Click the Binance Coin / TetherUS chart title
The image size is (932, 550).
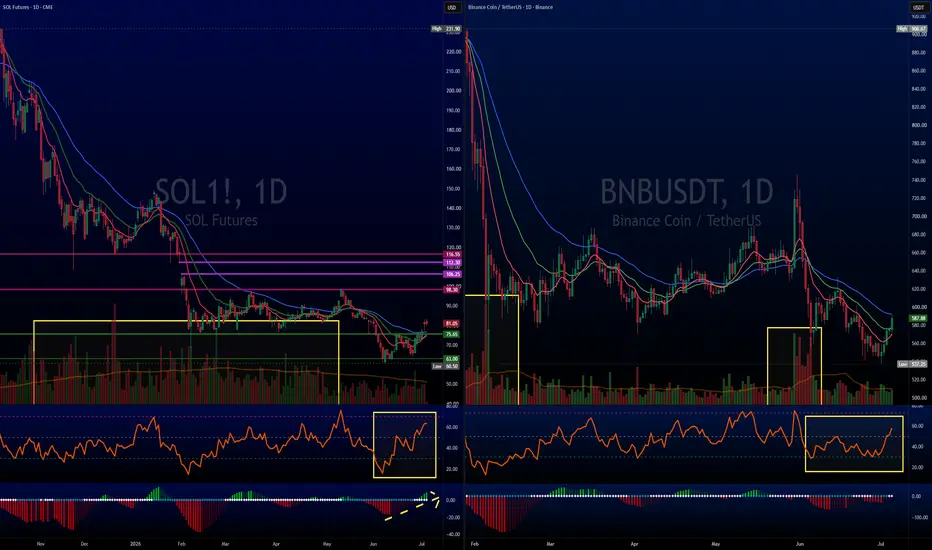[510, 7]
